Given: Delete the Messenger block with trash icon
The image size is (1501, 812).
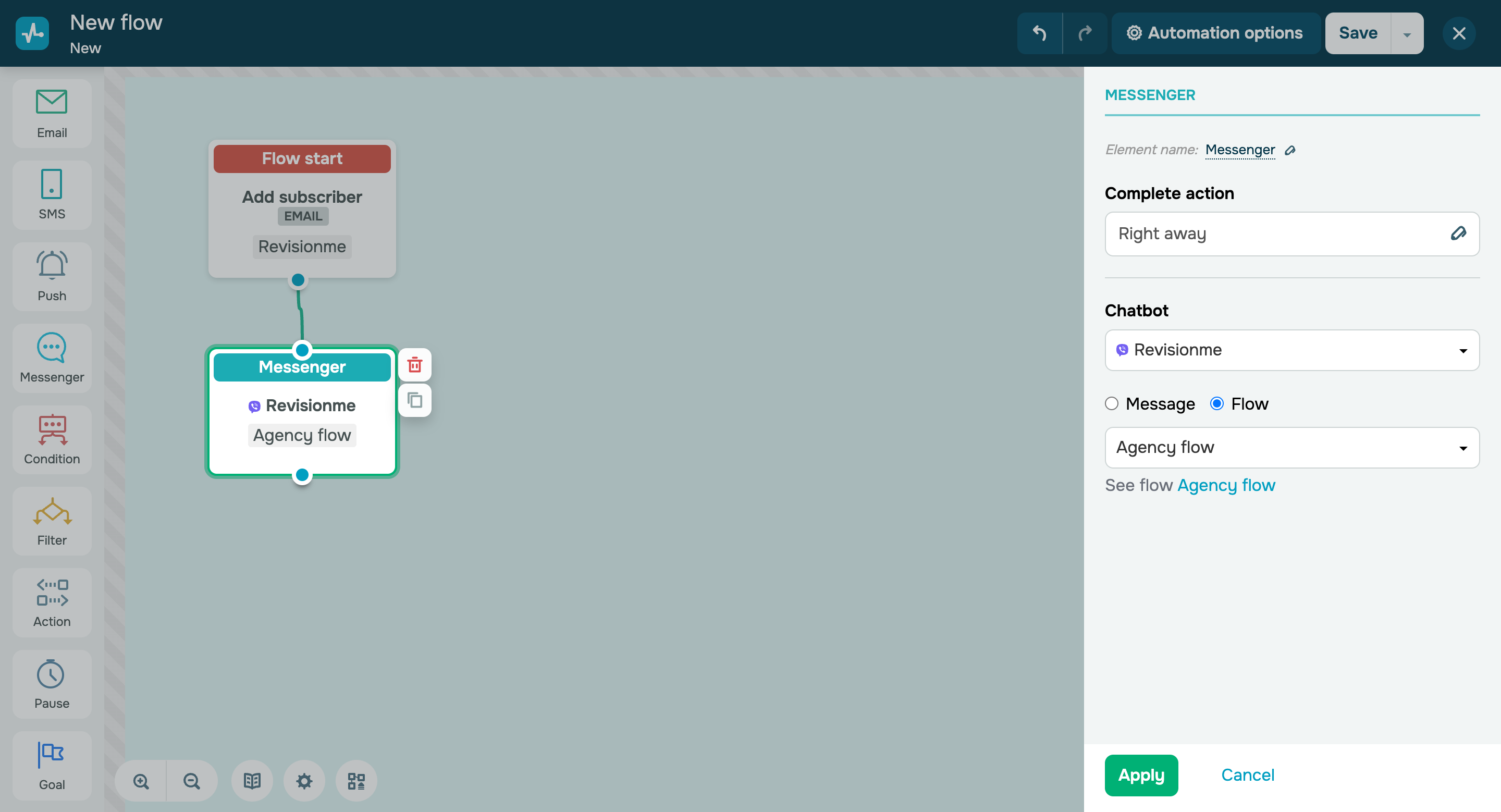Looking at the screenshot, I should coord(414,365).
